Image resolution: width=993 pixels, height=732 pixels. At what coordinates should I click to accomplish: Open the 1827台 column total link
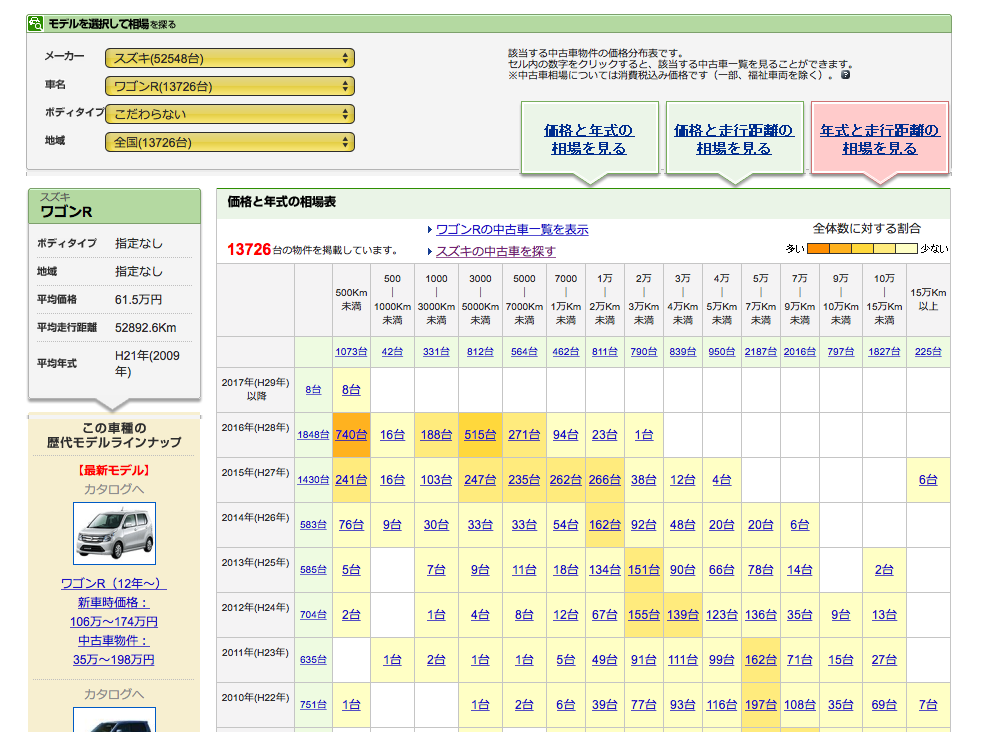884,351
